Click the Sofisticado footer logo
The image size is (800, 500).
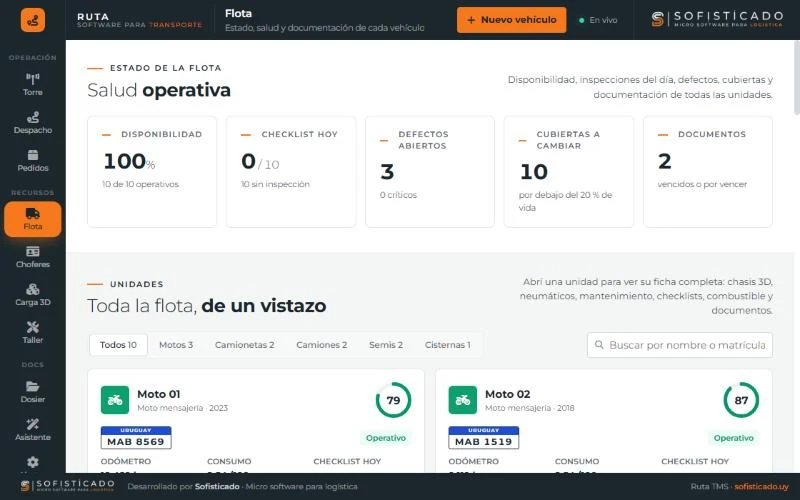[68, 486]
